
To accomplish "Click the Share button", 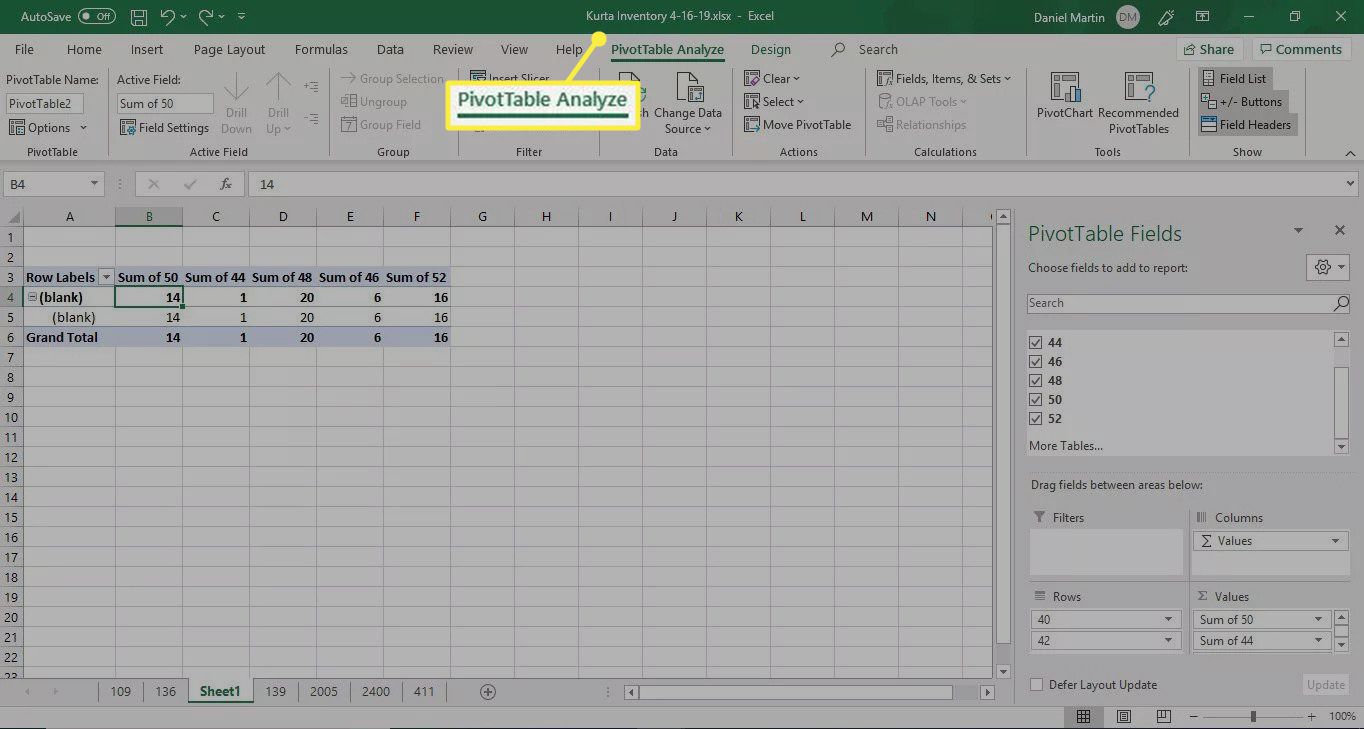I will pyautogui.click(x=1208, y=48).
